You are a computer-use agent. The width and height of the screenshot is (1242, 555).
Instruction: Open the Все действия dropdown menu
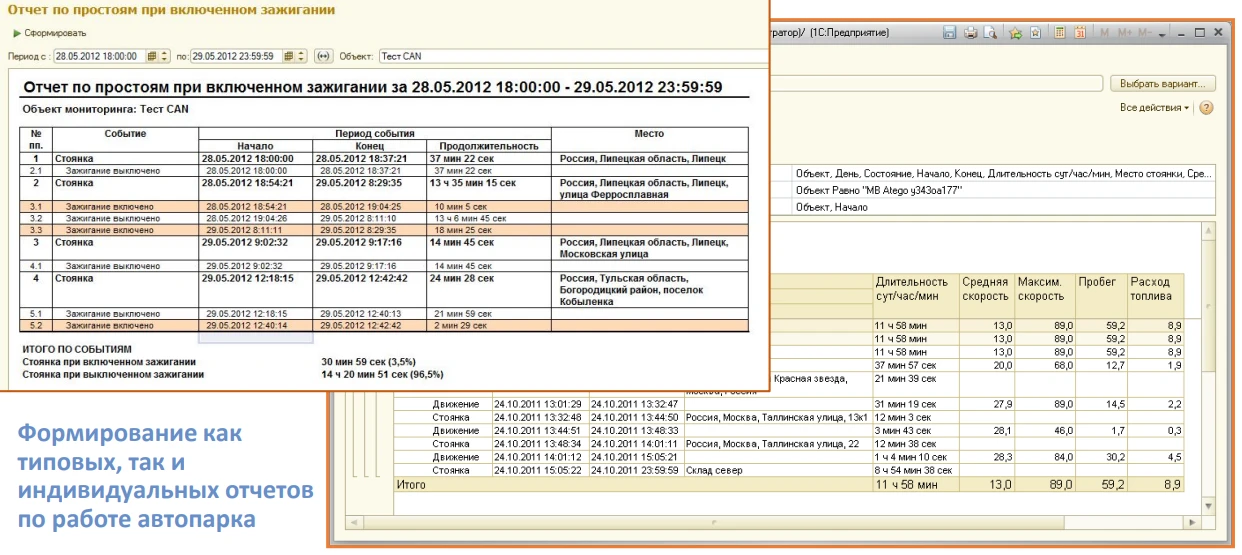click(x=1156, y=107)
